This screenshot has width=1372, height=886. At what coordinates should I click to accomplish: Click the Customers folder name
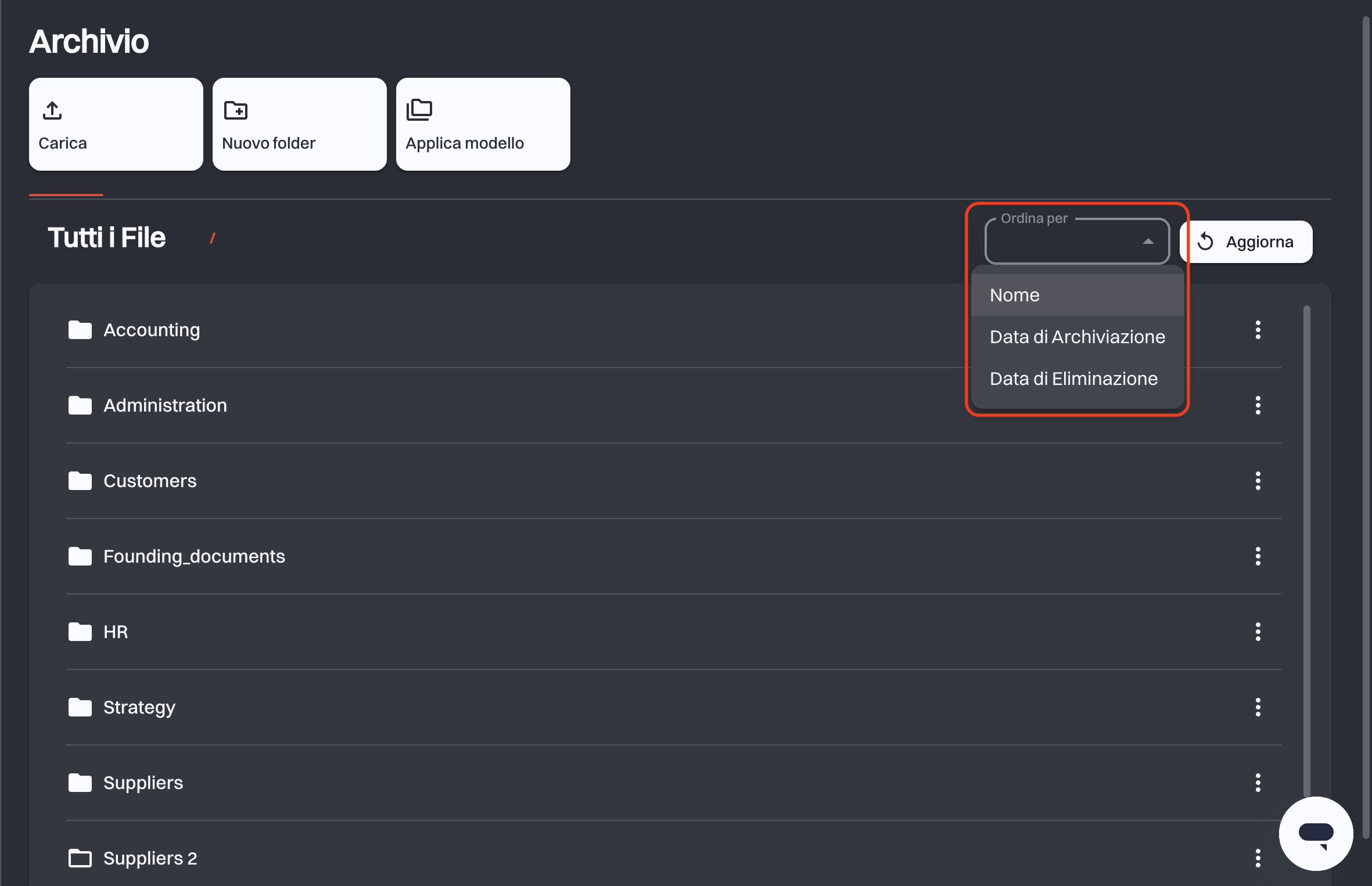[150, 481]
